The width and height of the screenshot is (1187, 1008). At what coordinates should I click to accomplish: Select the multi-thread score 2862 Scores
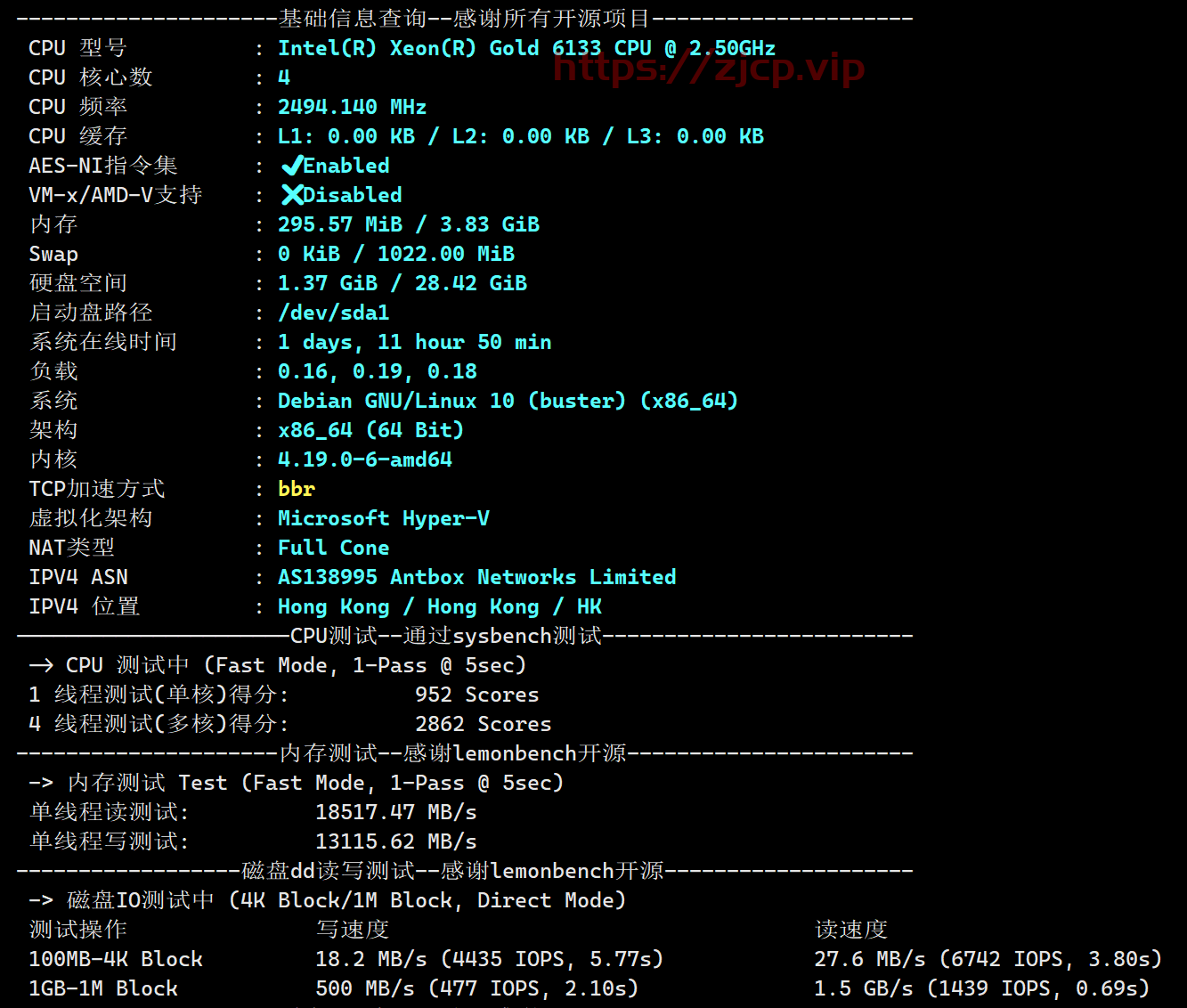[484, 724]
